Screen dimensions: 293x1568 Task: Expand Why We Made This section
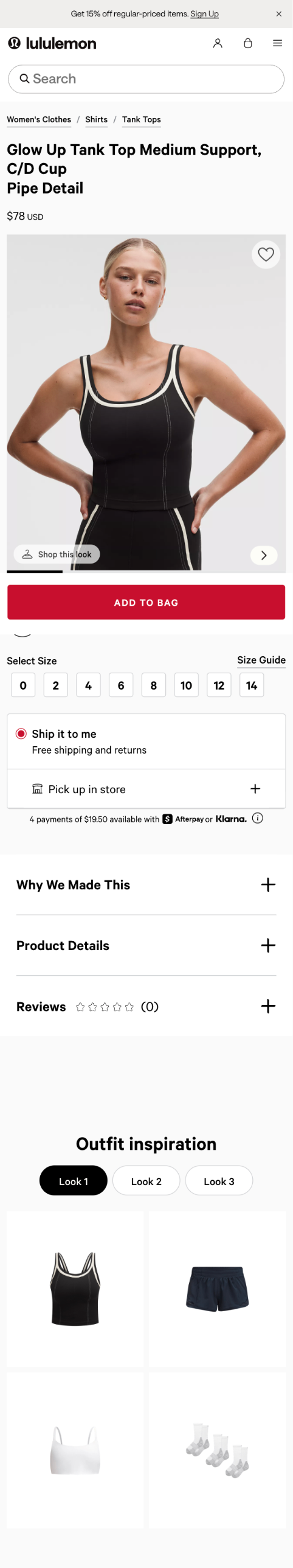146,885
